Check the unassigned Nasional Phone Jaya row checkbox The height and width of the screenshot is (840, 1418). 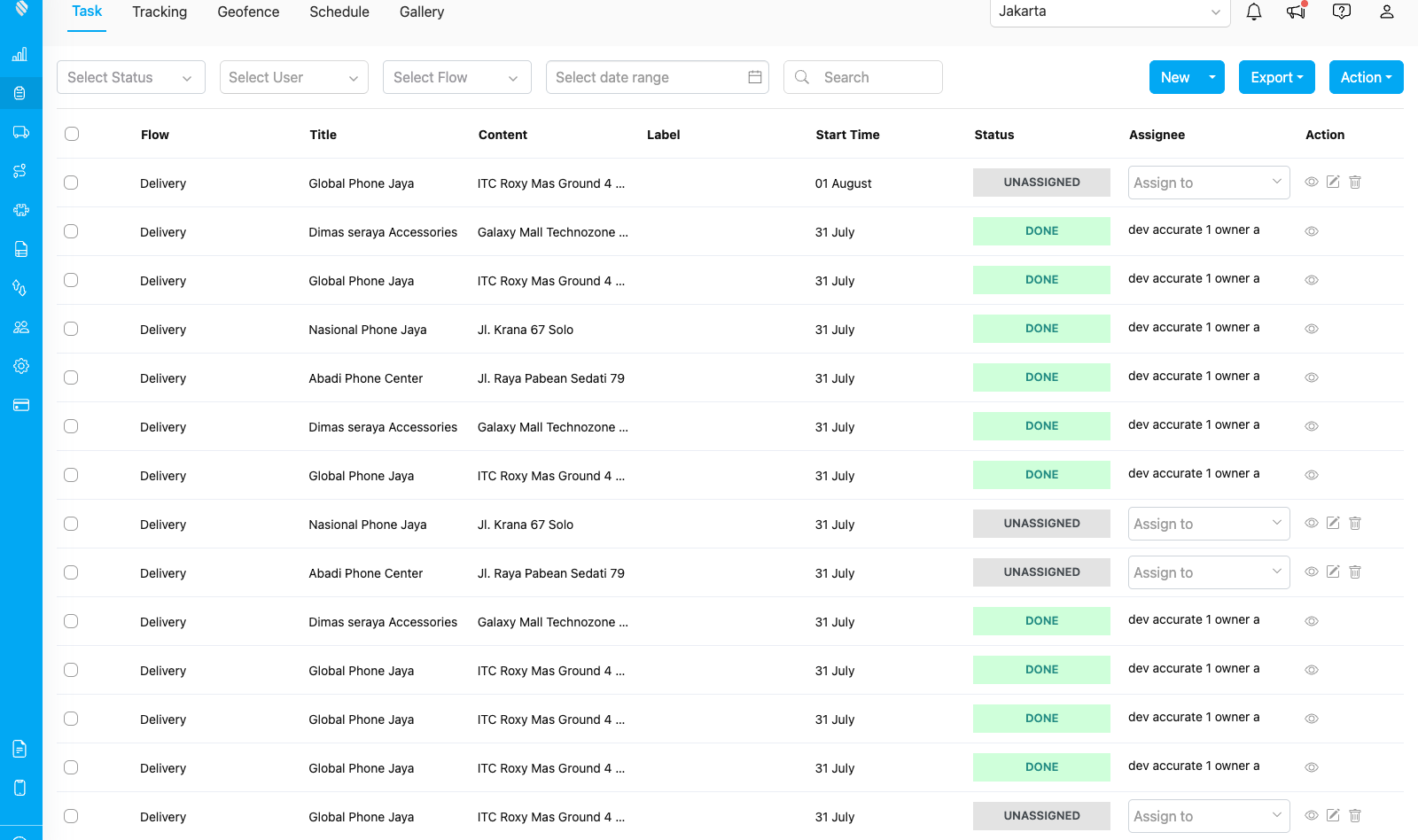(x=71, y=524)
